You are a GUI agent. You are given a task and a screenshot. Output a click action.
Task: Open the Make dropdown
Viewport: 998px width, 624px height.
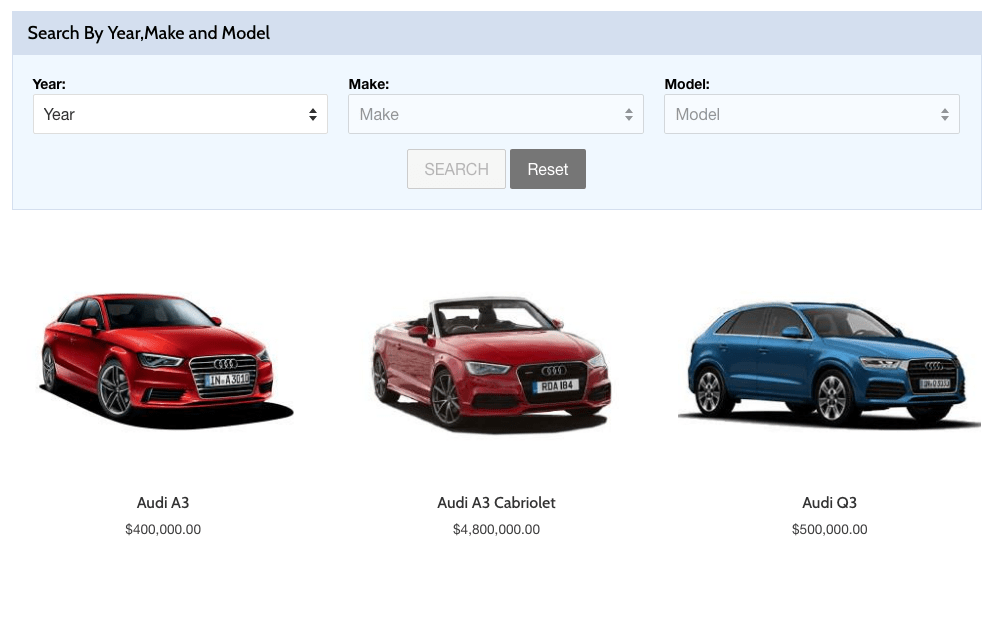coord(496,114)
